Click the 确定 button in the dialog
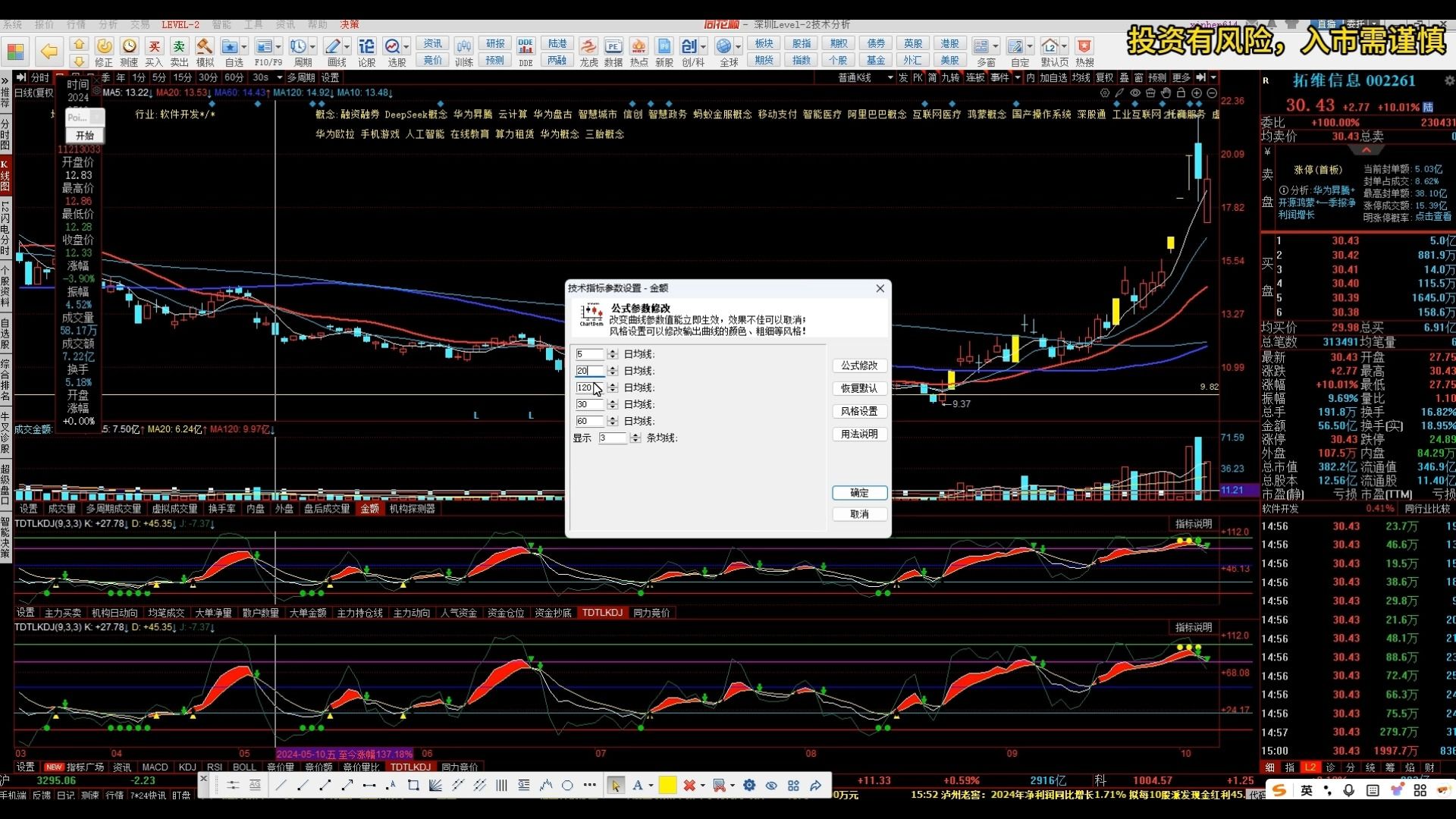The image size is (1456, 819). 859,493
